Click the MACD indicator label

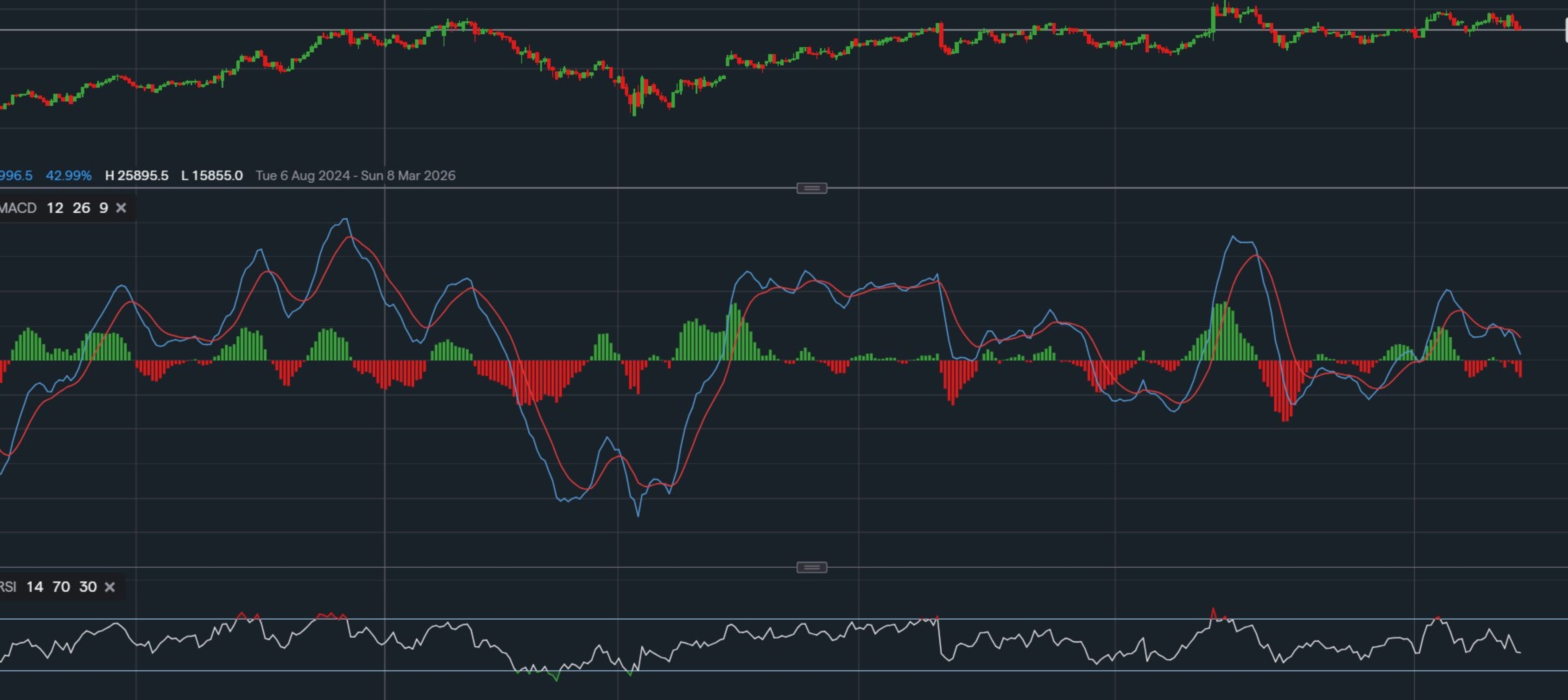pos(18,208)
